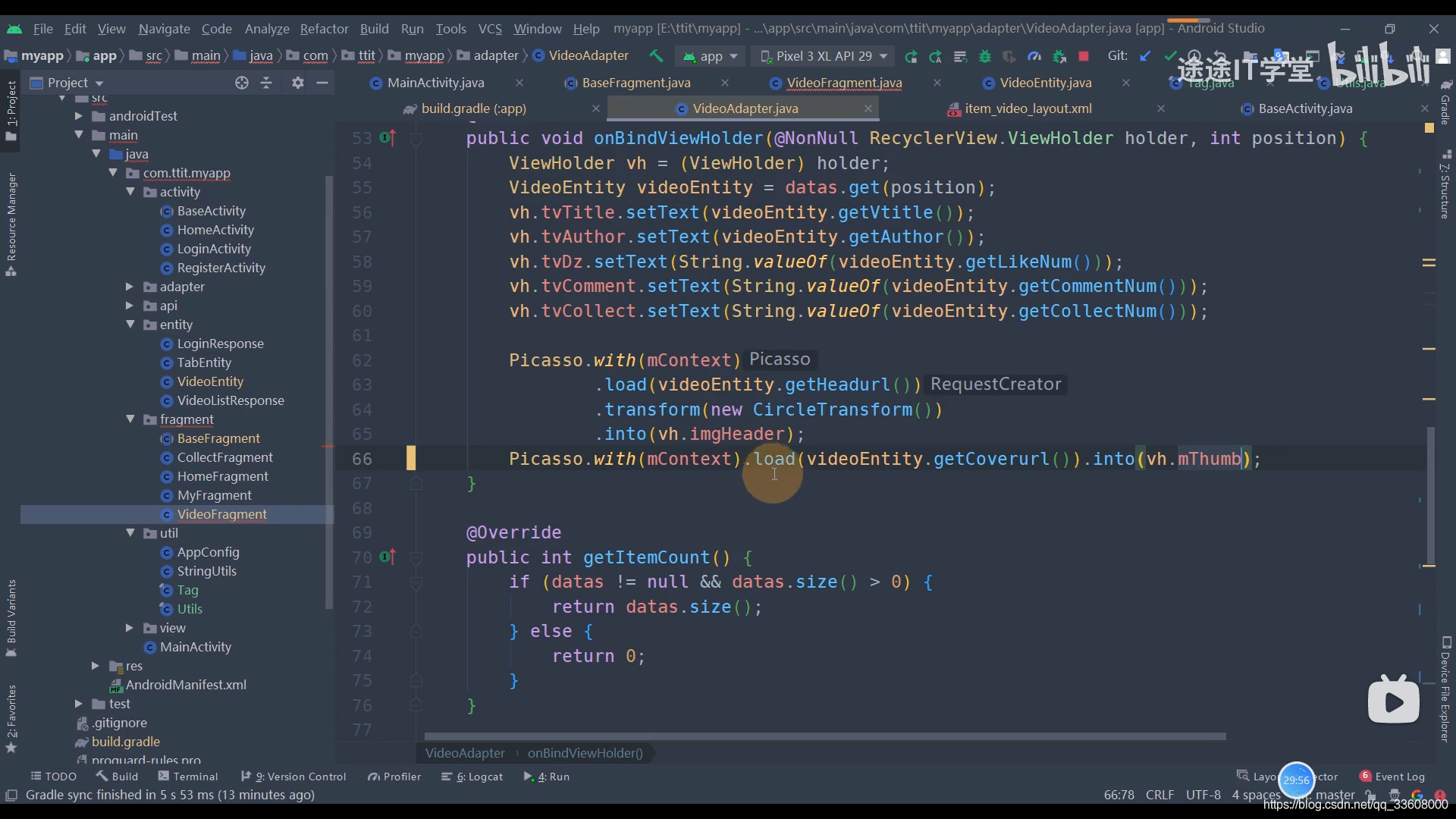
Task: Close the VideoAdapter.java tab
Action: click(x=868, y=108)
